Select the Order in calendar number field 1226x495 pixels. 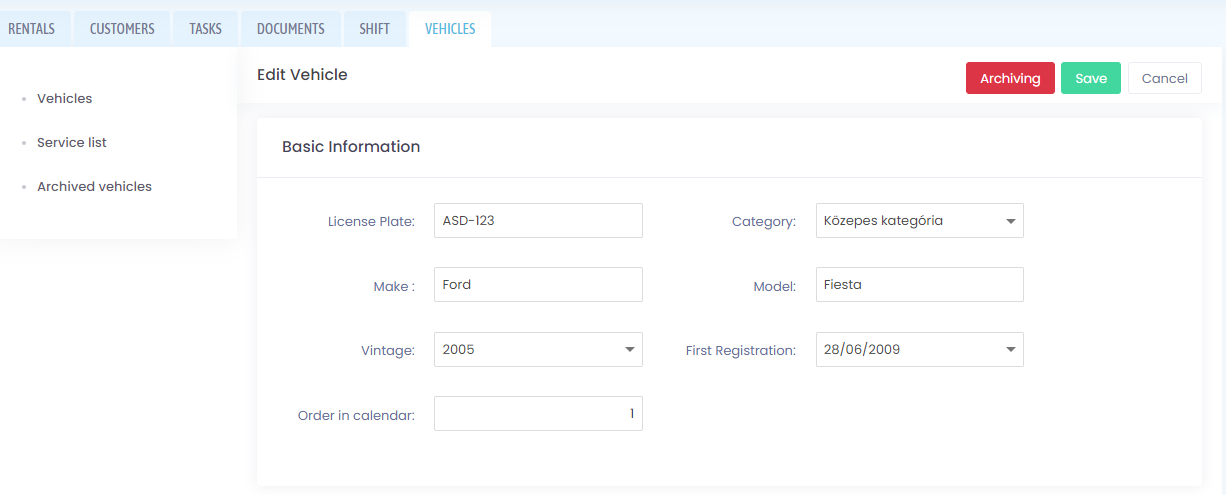pos(538,414)
